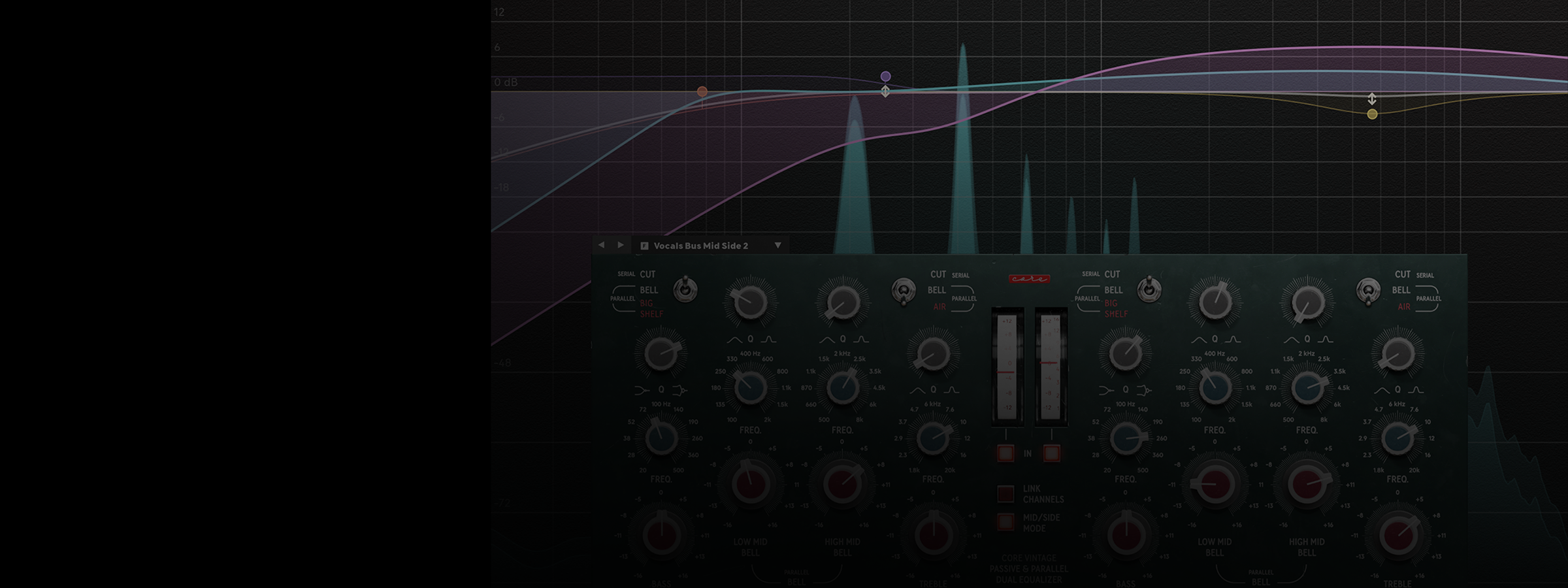Image resolution: width=1568 pixels, height=588 pixels.
Task: Go to the next preset arrow
Action: tap(621, 245)
